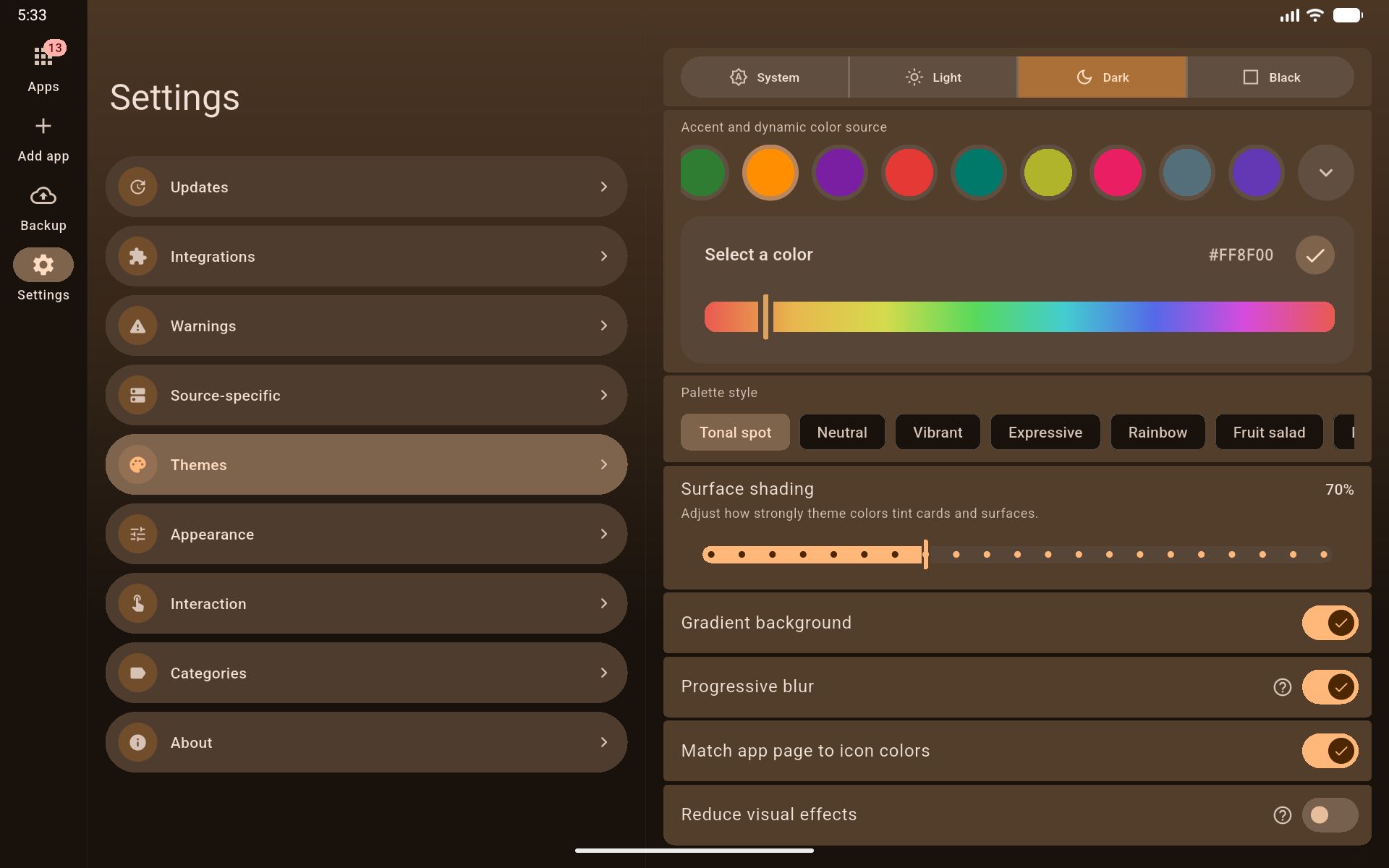
Task: Select the red accent color
Action: point(909,172)
